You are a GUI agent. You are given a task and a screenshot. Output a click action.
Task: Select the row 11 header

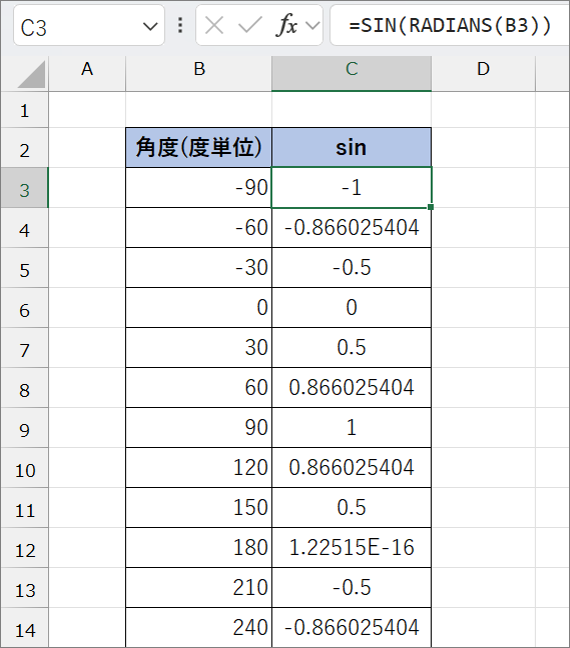[x=24, y=508]
